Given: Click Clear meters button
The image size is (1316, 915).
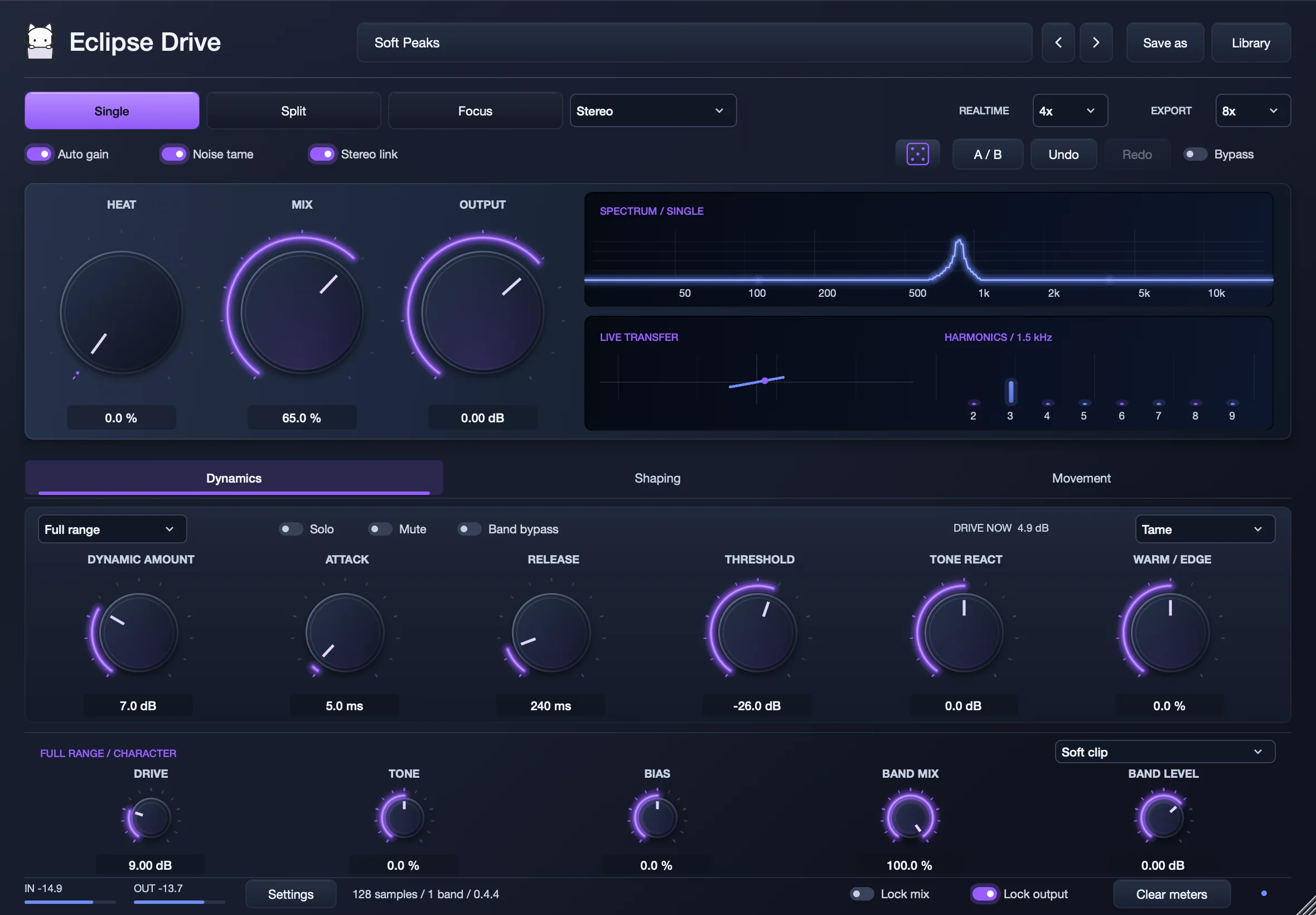Looking at the screenshot, I should 1171,894.
